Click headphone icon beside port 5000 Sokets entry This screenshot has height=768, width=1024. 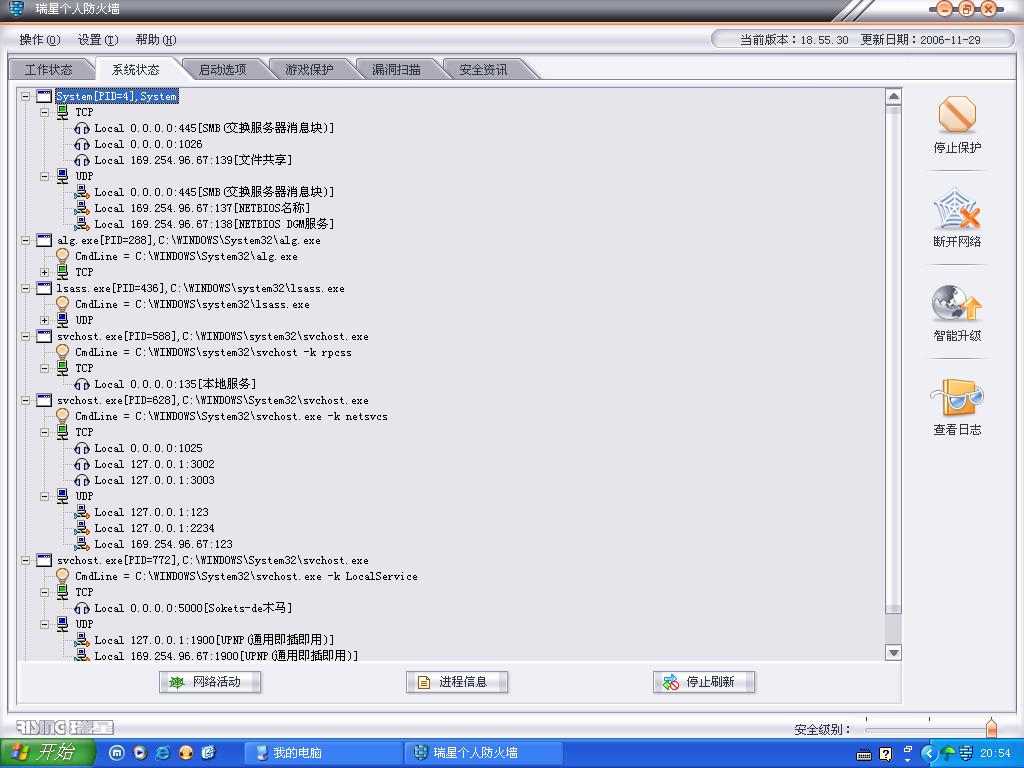(x=82, y=608)
